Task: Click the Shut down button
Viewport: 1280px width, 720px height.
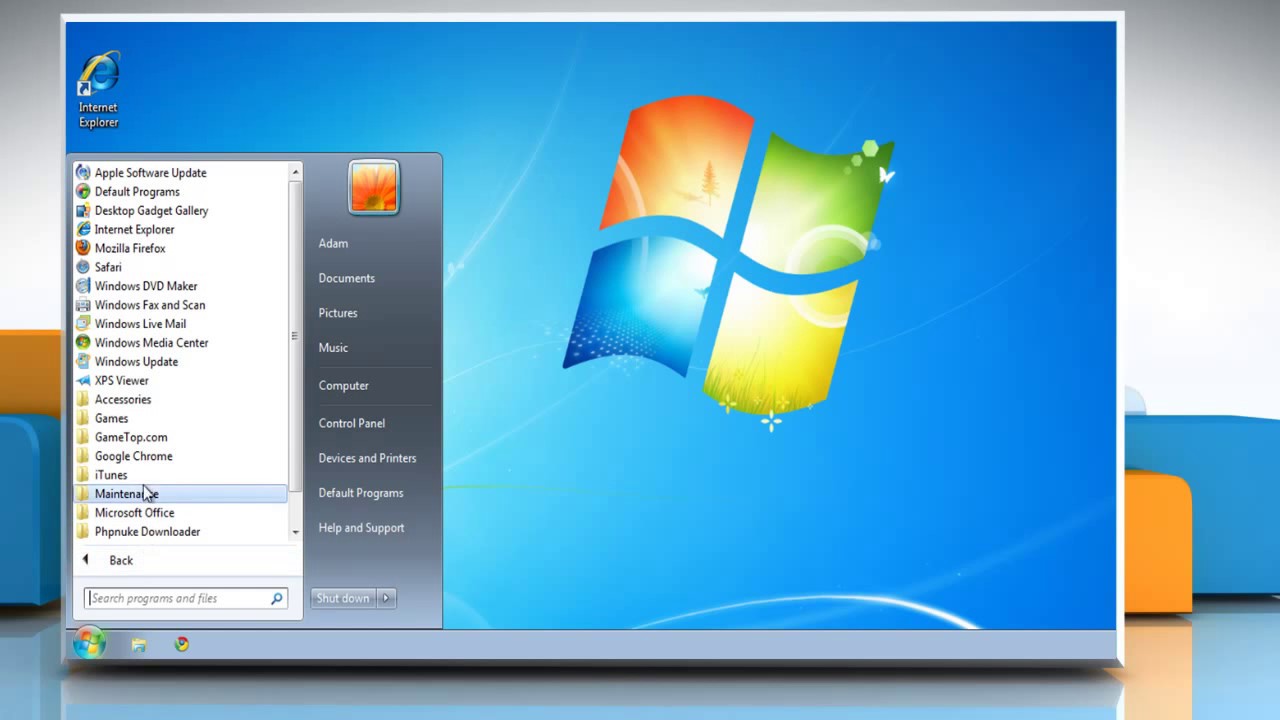Action: click(x=343, y=598)
